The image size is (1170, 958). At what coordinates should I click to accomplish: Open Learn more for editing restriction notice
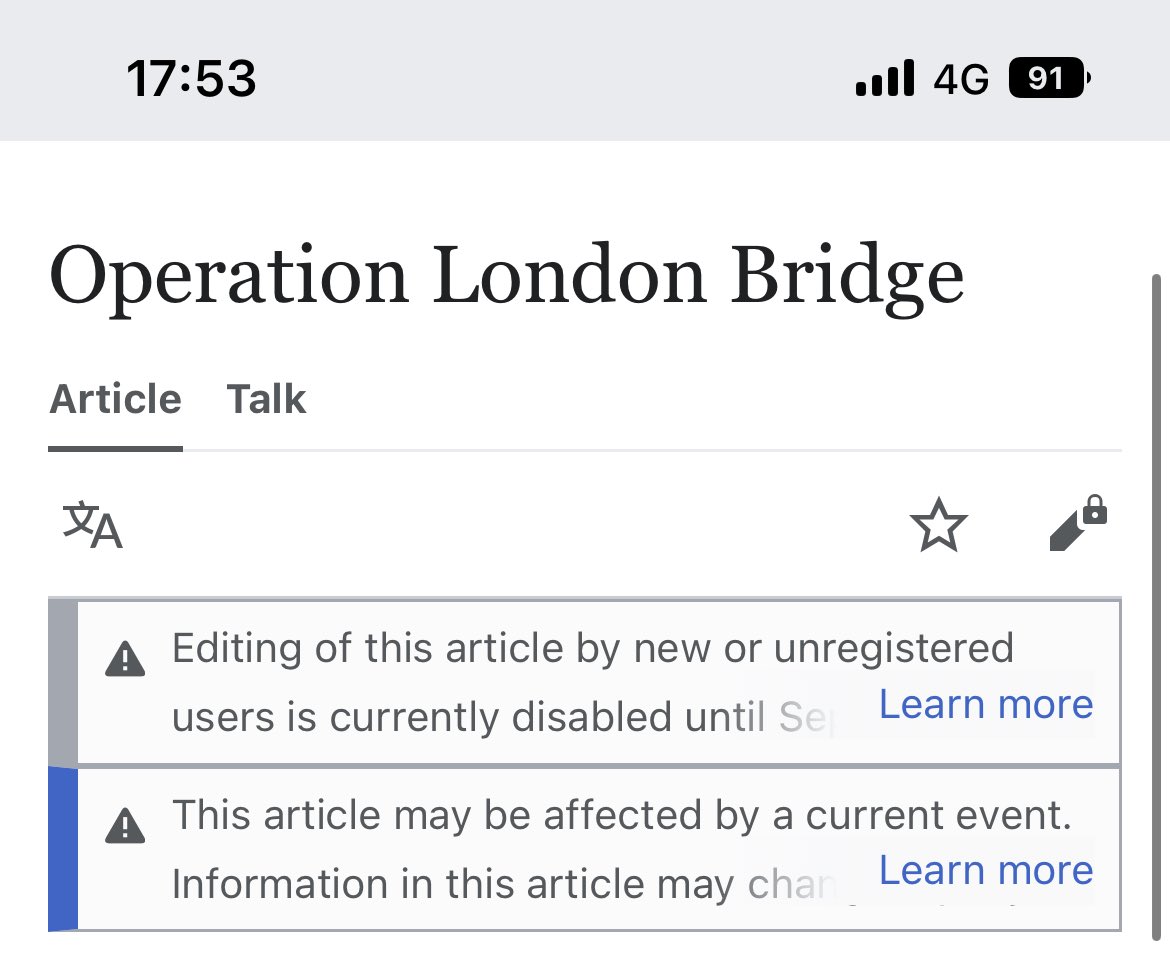click(985, 705)
